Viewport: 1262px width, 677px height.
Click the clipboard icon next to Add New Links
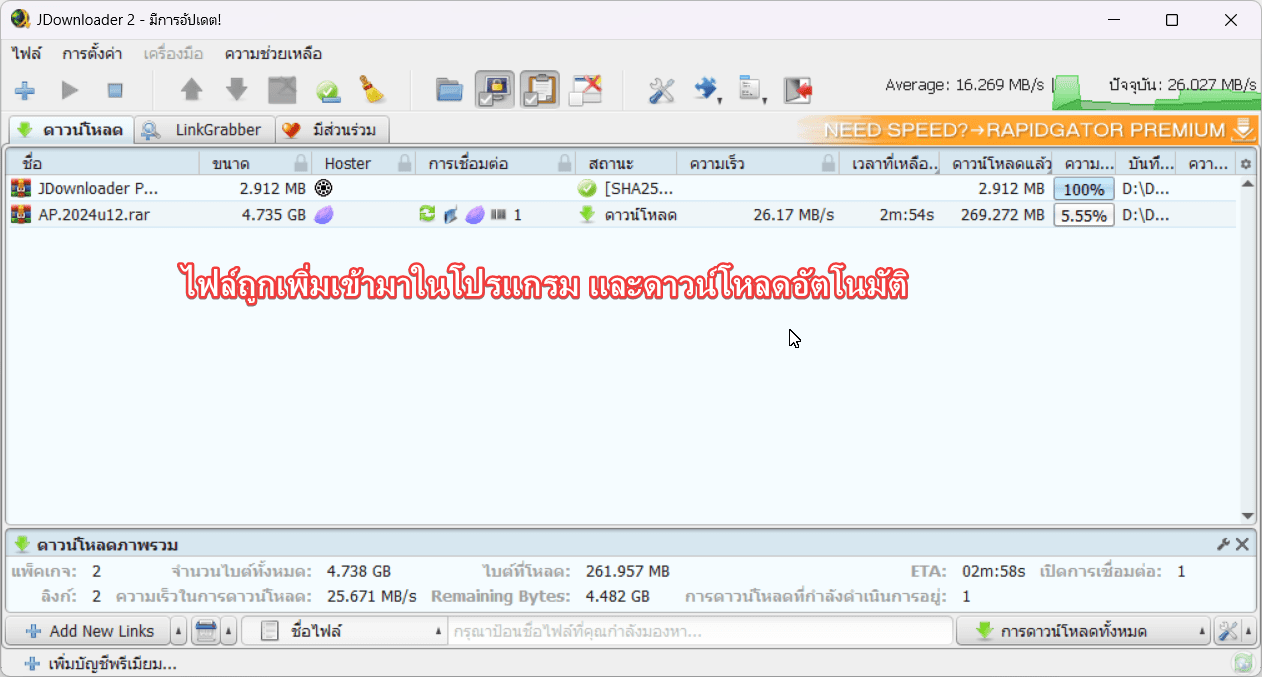pyautogui.click(x=205, y=631)
